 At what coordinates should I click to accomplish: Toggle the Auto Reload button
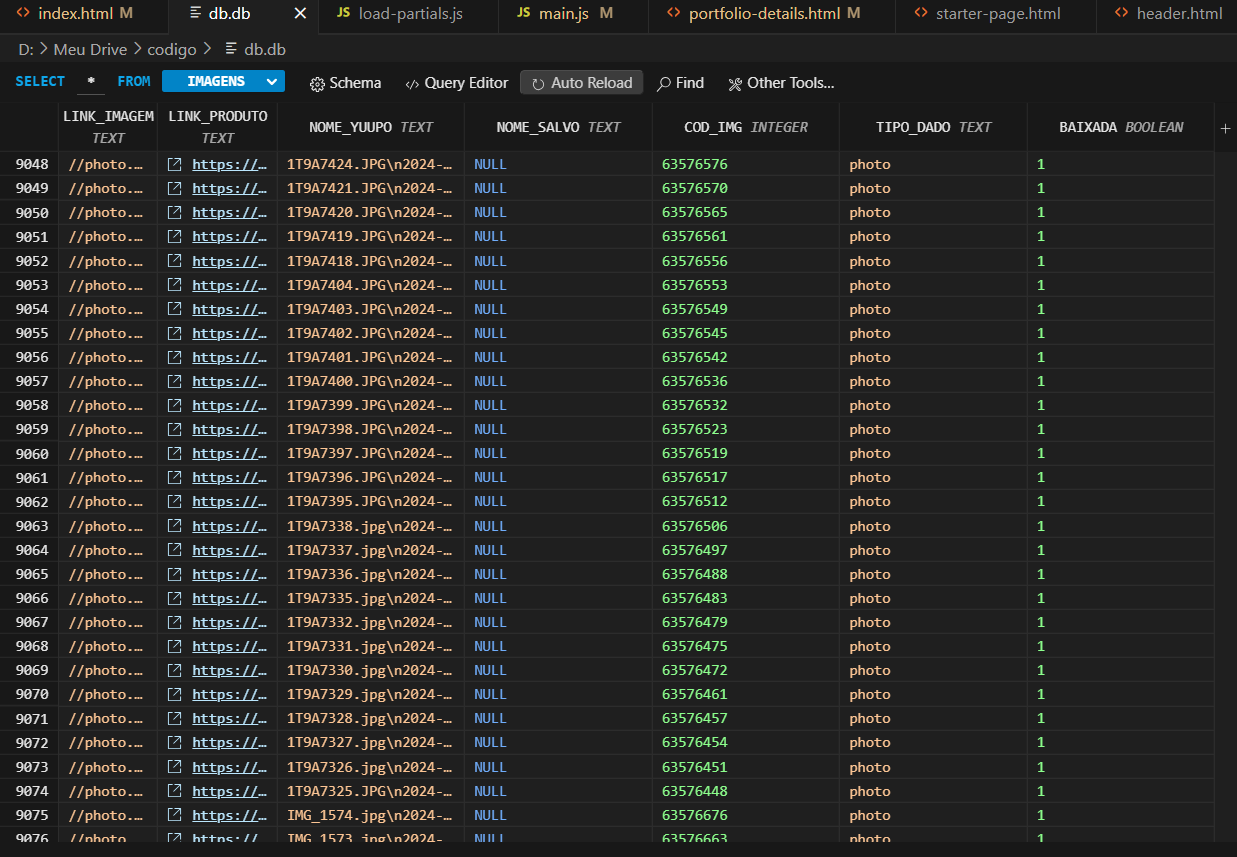click(x=582, y=83)
